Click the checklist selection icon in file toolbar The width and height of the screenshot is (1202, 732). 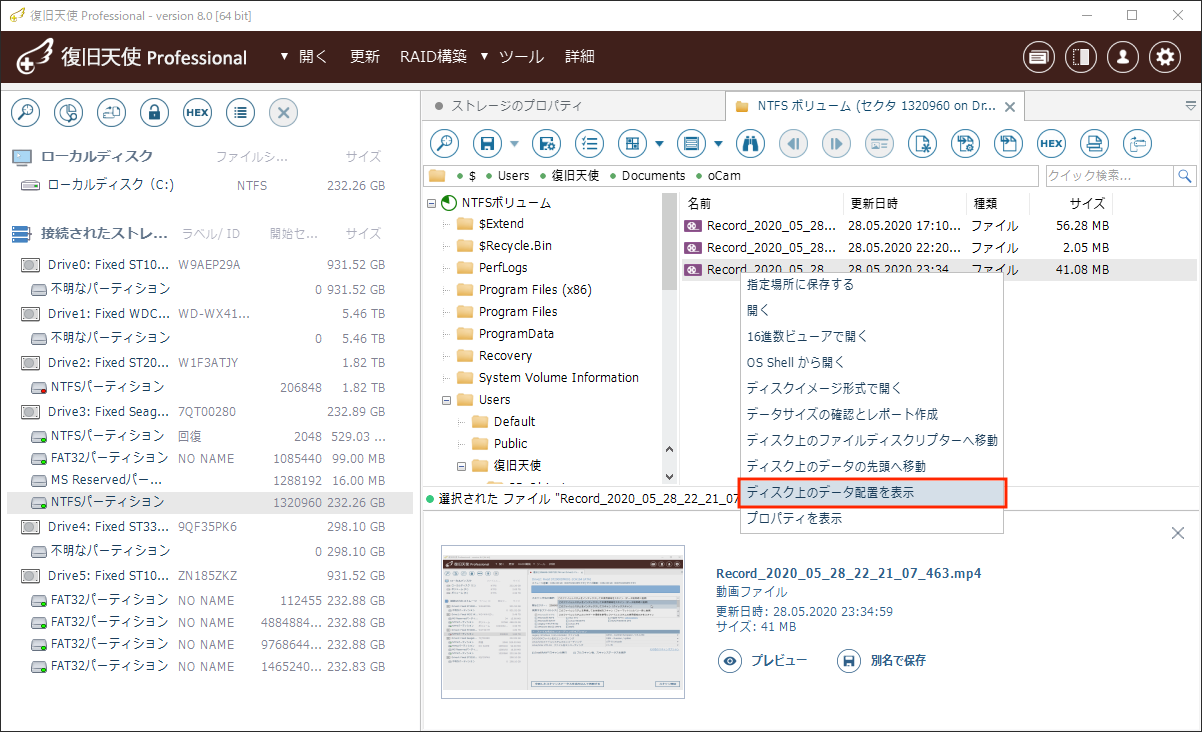(589, 143)
